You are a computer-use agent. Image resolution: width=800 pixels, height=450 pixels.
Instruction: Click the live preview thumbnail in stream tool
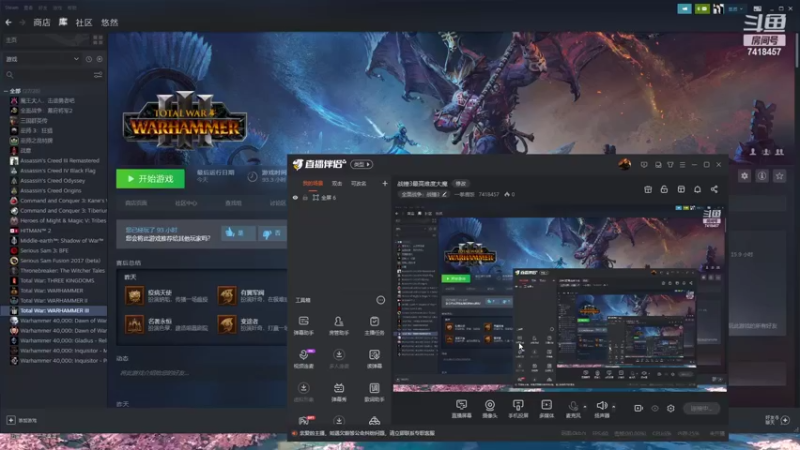click(x=560, y=298)
